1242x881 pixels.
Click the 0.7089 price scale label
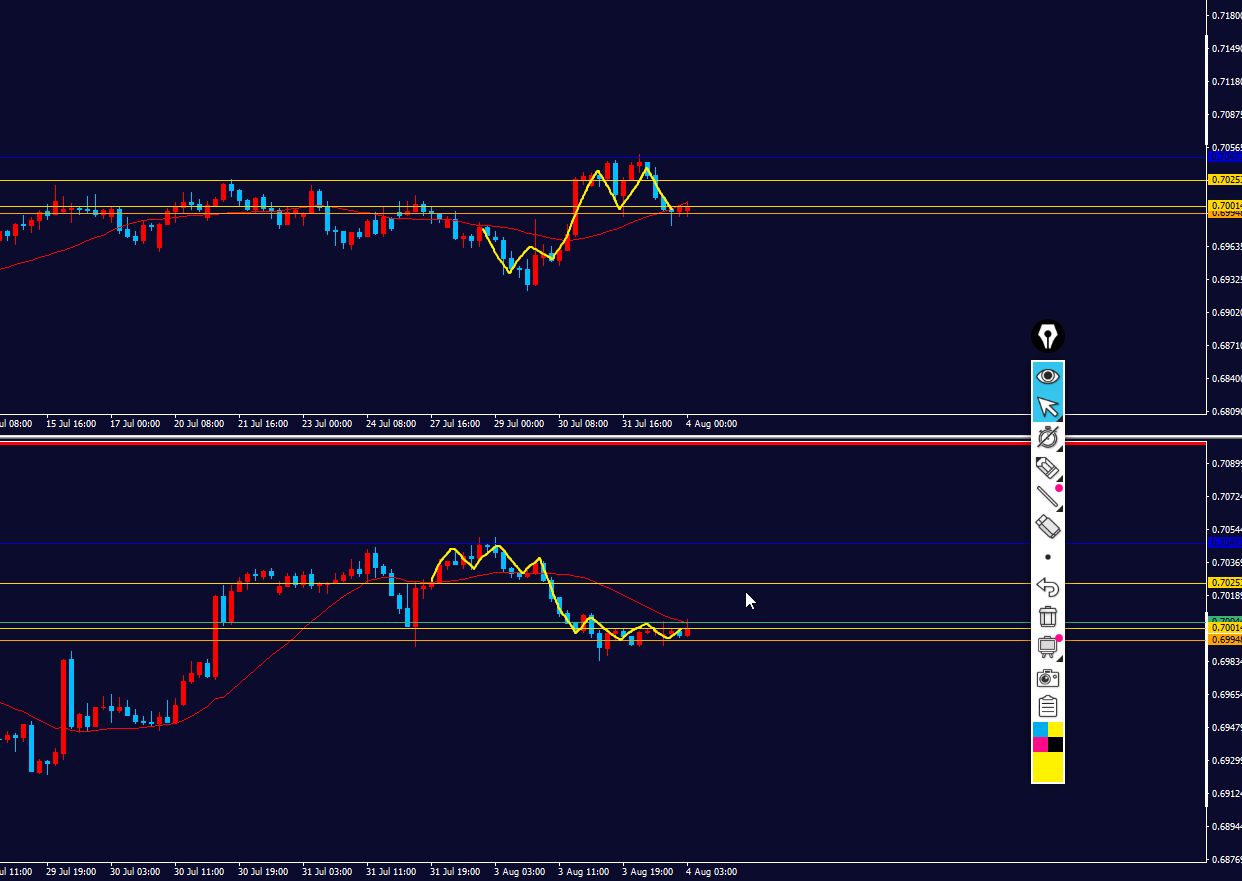1226,463
